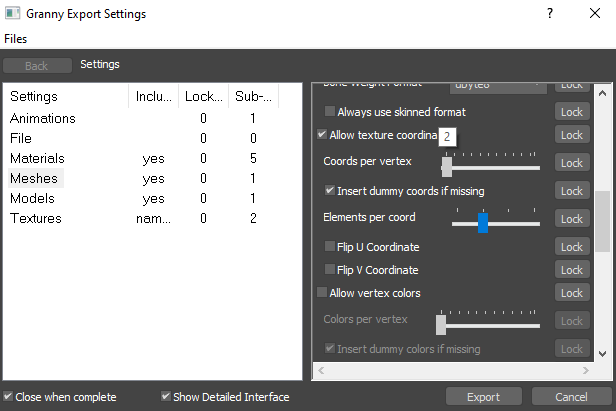Viewport: 616px width, 411px height.
Task: Click the vertical scrollbar up arrow
Action: click(601, 92)
